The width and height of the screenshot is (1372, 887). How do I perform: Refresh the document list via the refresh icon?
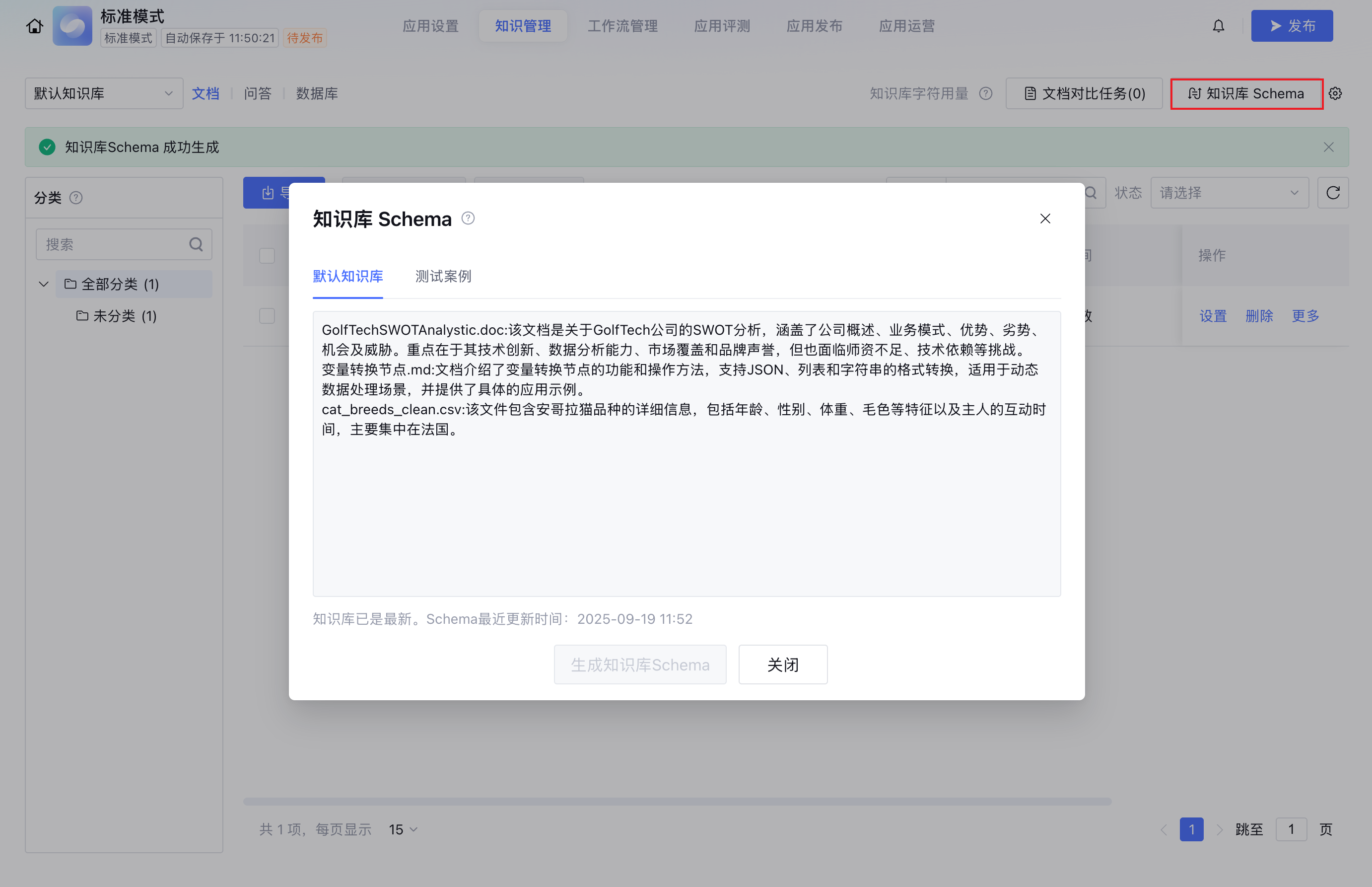1333,193
